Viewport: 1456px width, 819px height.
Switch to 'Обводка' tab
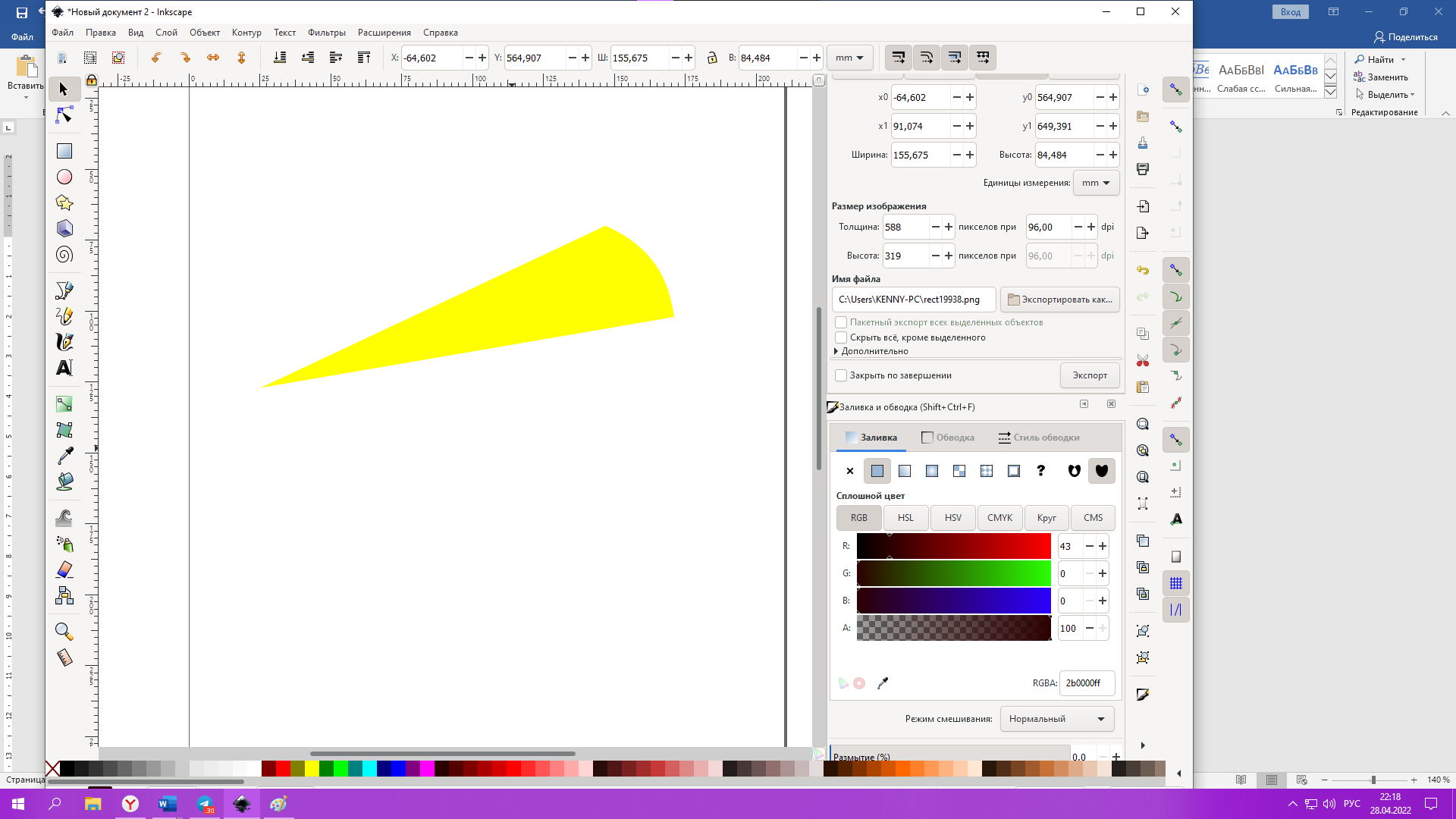coord(948,438)
